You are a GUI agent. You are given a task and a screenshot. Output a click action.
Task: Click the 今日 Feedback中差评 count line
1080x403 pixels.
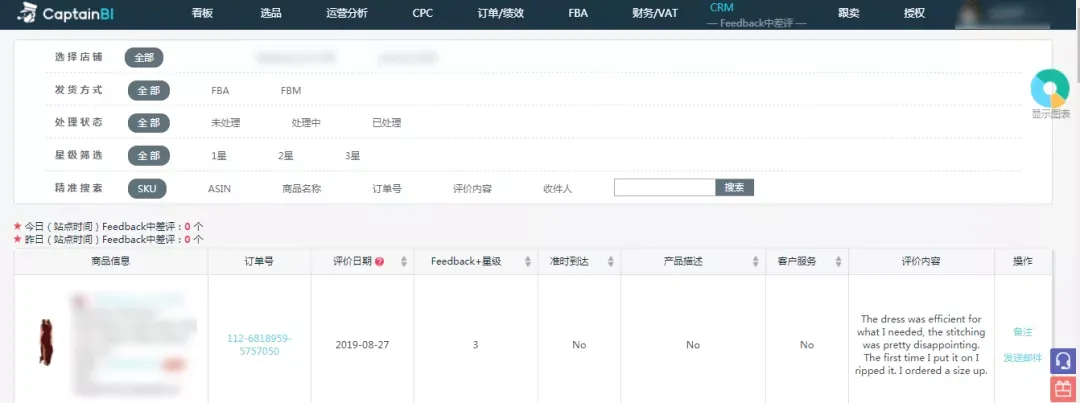click(x=109, y=226)
